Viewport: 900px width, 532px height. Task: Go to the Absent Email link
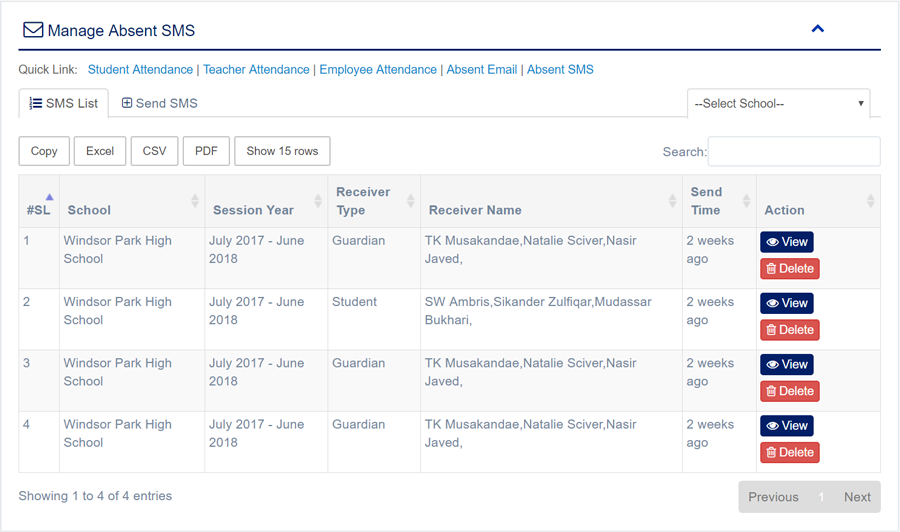pyautogui.click(x=482, y=70)
